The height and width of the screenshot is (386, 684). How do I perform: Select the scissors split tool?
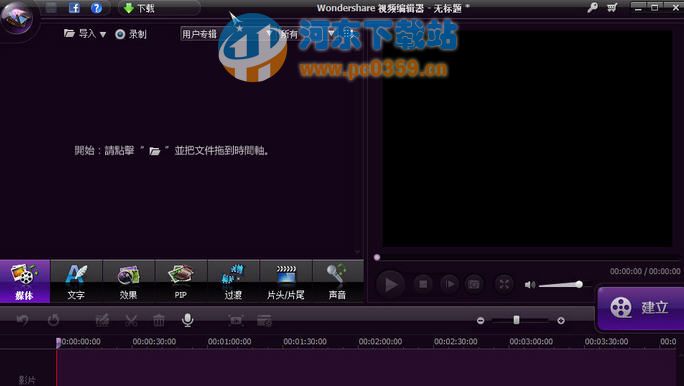click(x=131, y=321)
